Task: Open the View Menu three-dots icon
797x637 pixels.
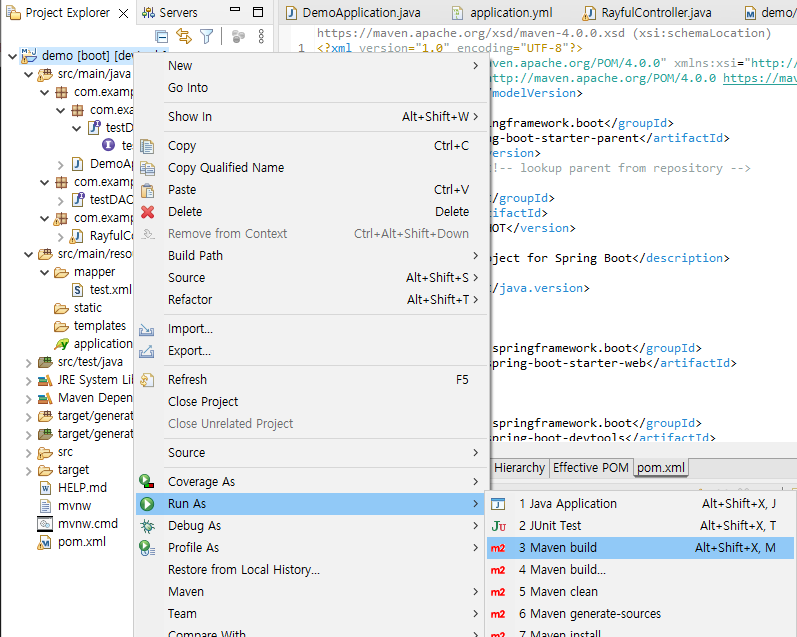Action: point(261,36)
